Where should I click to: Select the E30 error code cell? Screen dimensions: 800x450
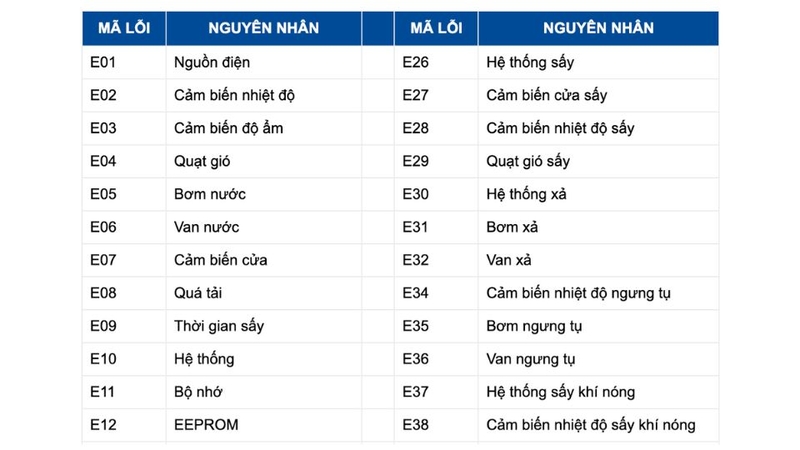click(x=416, y=194)
